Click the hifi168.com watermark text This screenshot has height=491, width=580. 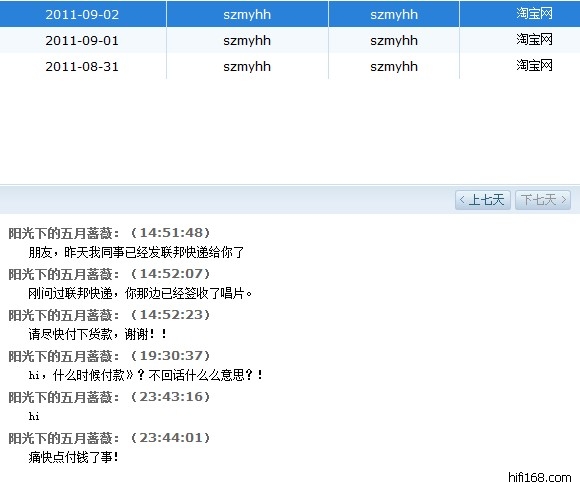540,478
